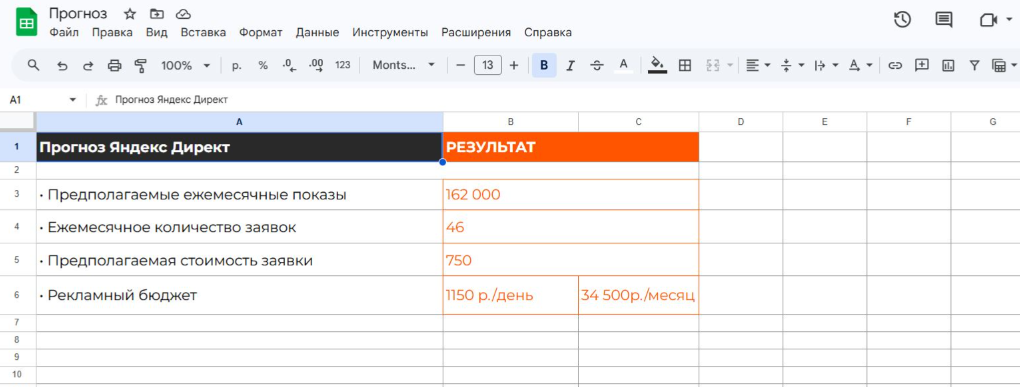
Task: Open vertical align dropdown
Action: click(792, 65)
